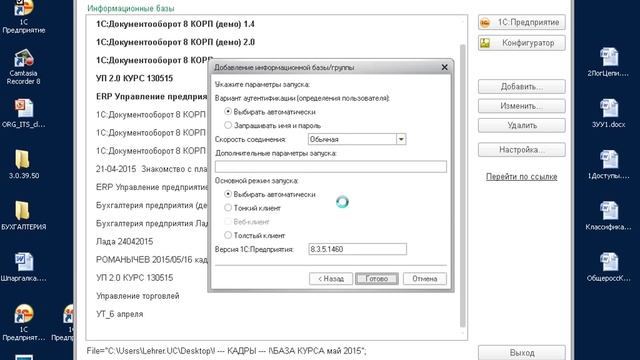Click Удалить button in launcher
The height and width of the screenshot is (360, 640).
[x=522, y=125]
